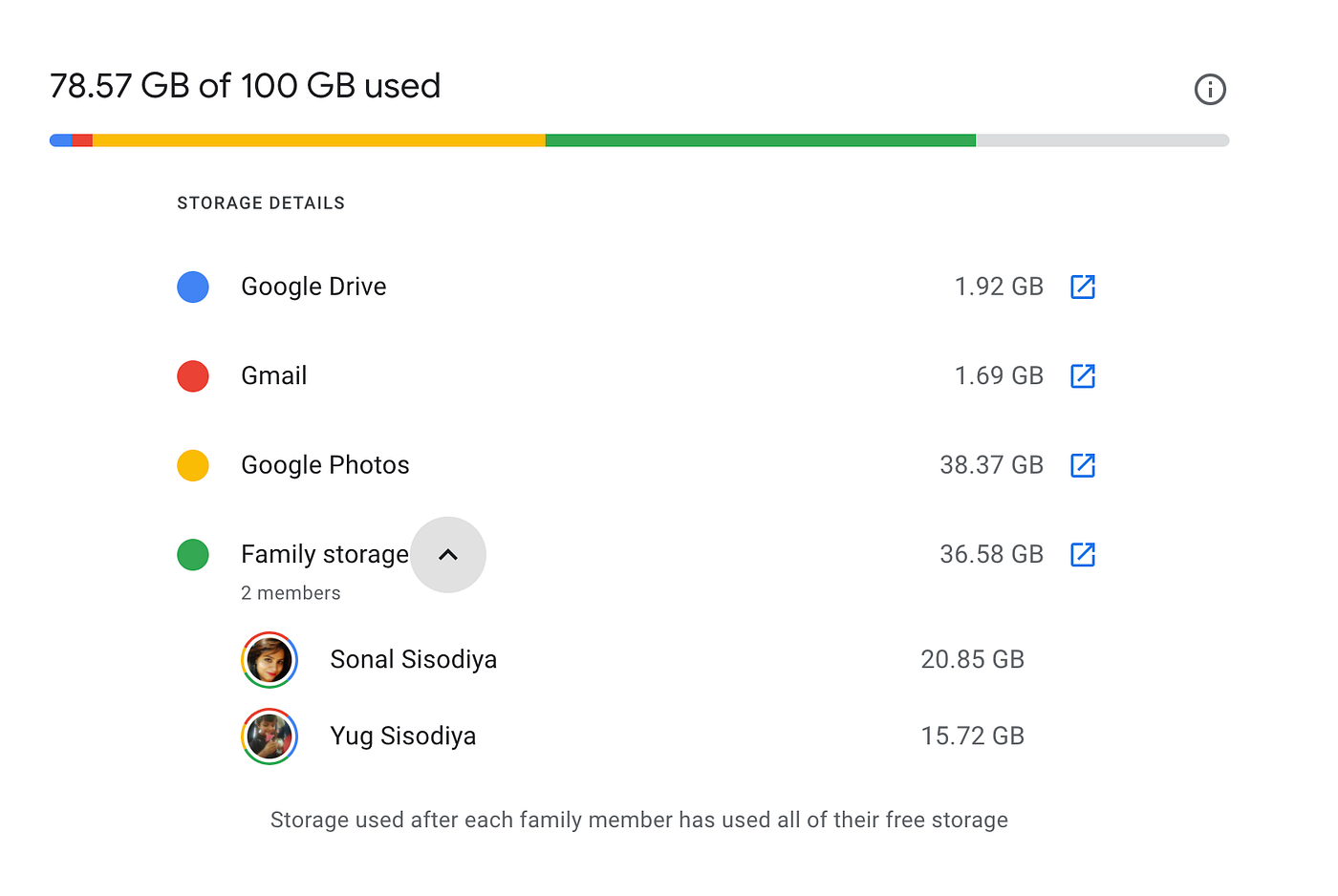Click the yellow segment of storage bar
1338x896 pixels.
click(318, 140)
